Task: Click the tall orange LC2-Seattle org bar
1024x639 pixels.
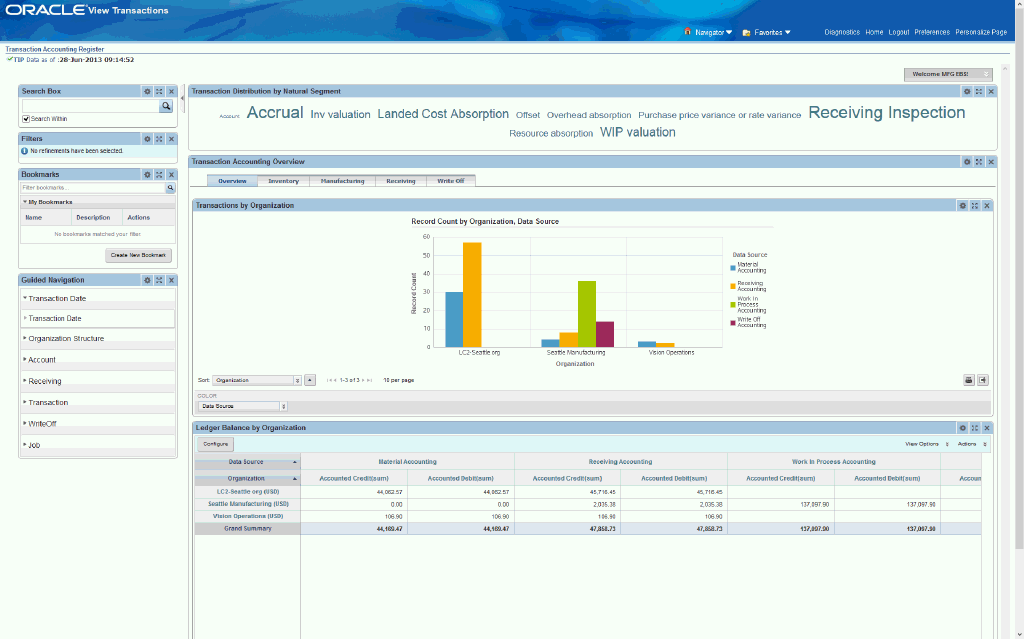Action: coord(472,295)
